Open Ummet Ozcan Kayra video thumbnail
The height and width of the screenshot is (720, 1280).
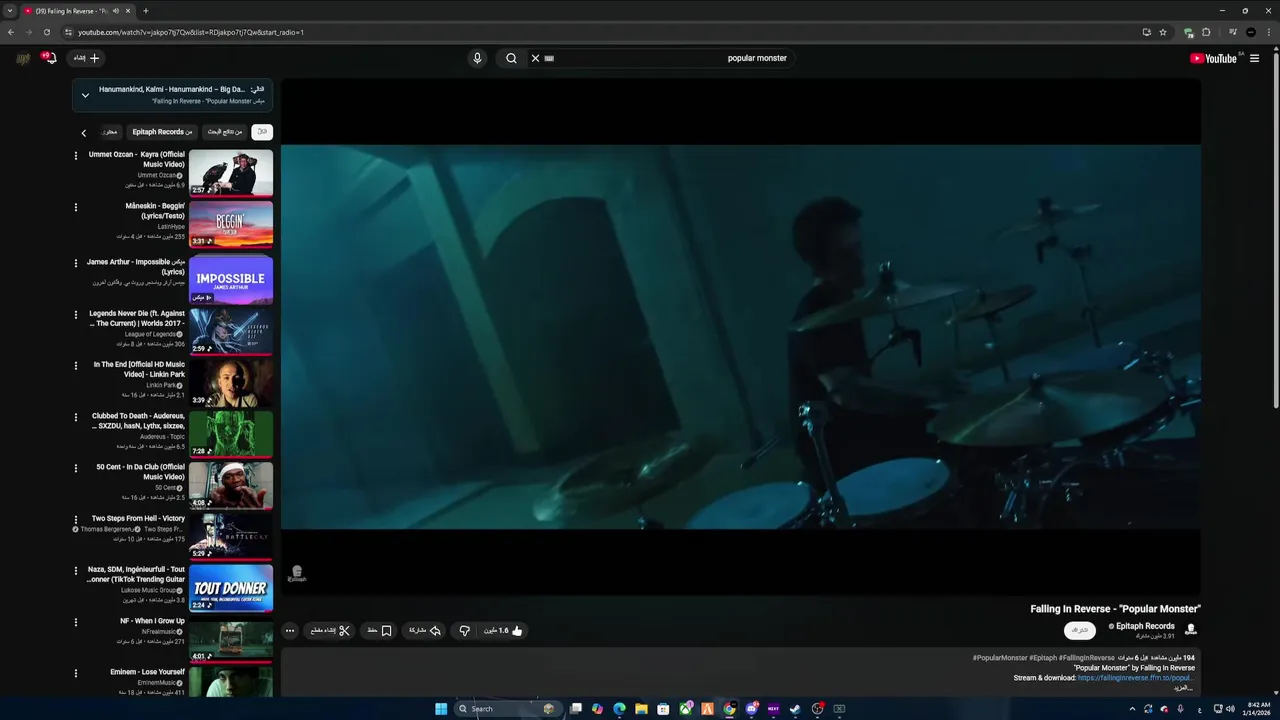pyautogui.click(x=231, y=172)
